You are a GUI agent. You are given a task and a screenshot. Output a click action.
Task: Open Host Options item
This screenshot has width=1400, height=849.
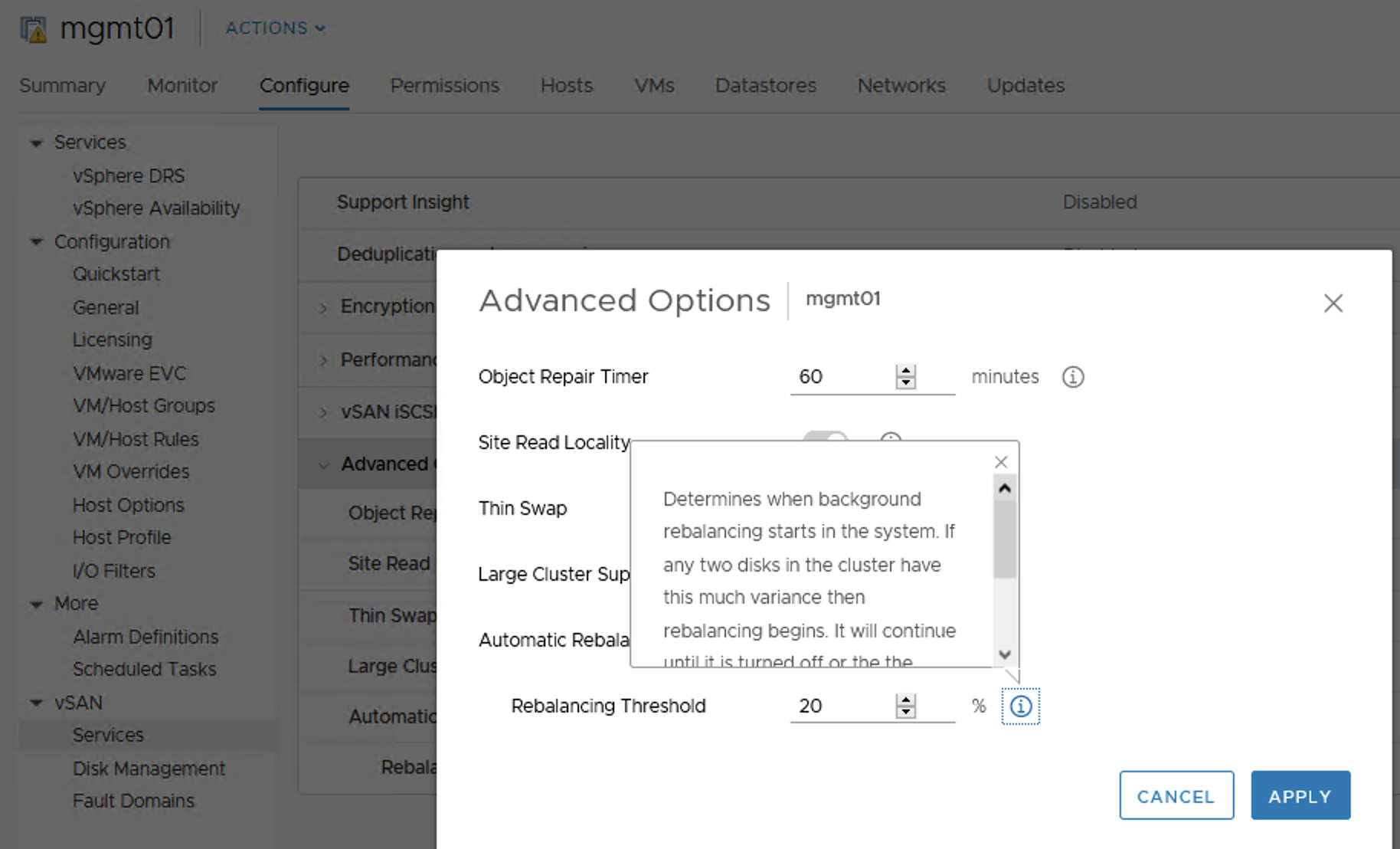pos(129,505)
